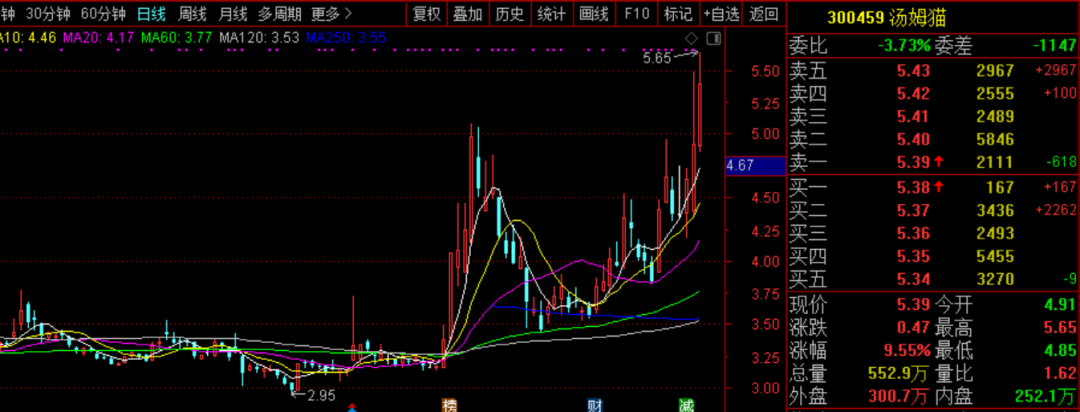
Task: Click the 卖四 price 5.42
Action: point(913,94)
